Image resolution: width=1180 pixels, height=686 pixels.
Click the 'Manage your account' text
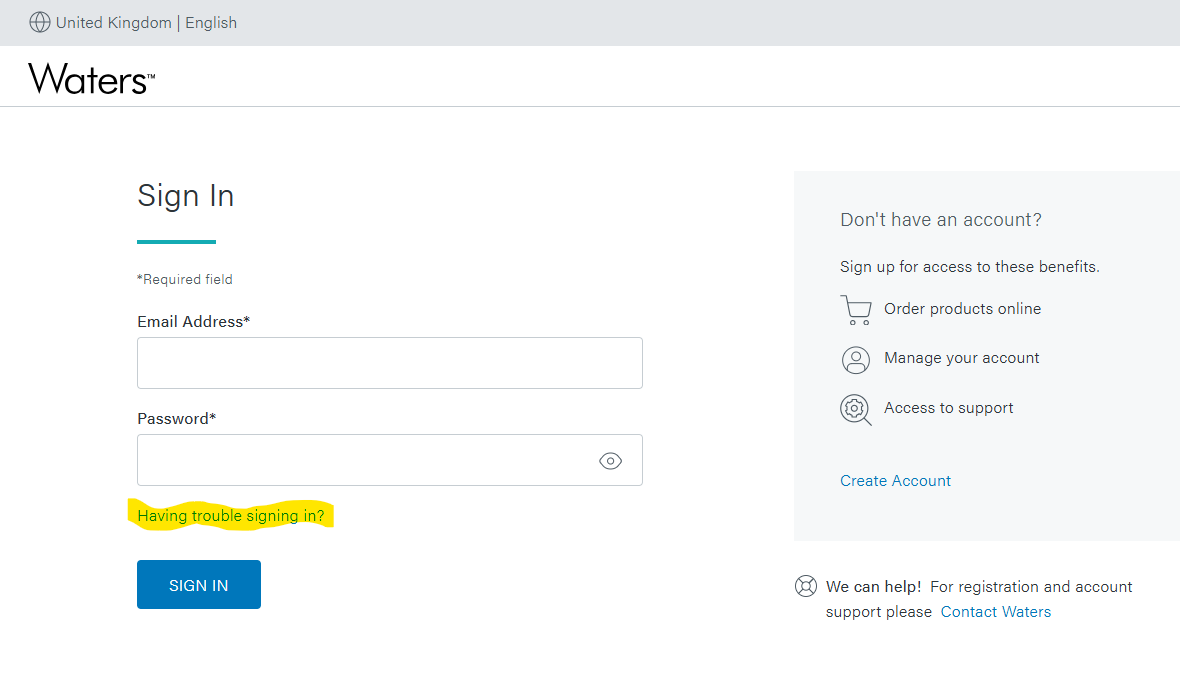pos(961,358)
